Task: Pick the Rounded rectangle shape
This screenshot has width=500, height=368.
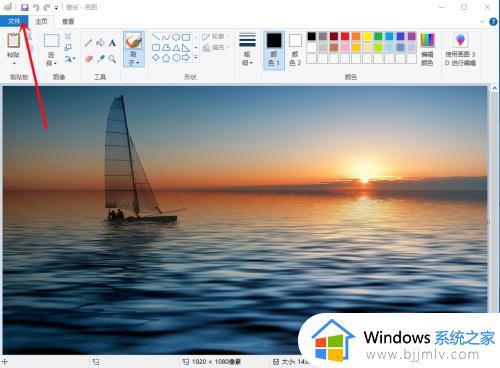Action: click(156, 47)
